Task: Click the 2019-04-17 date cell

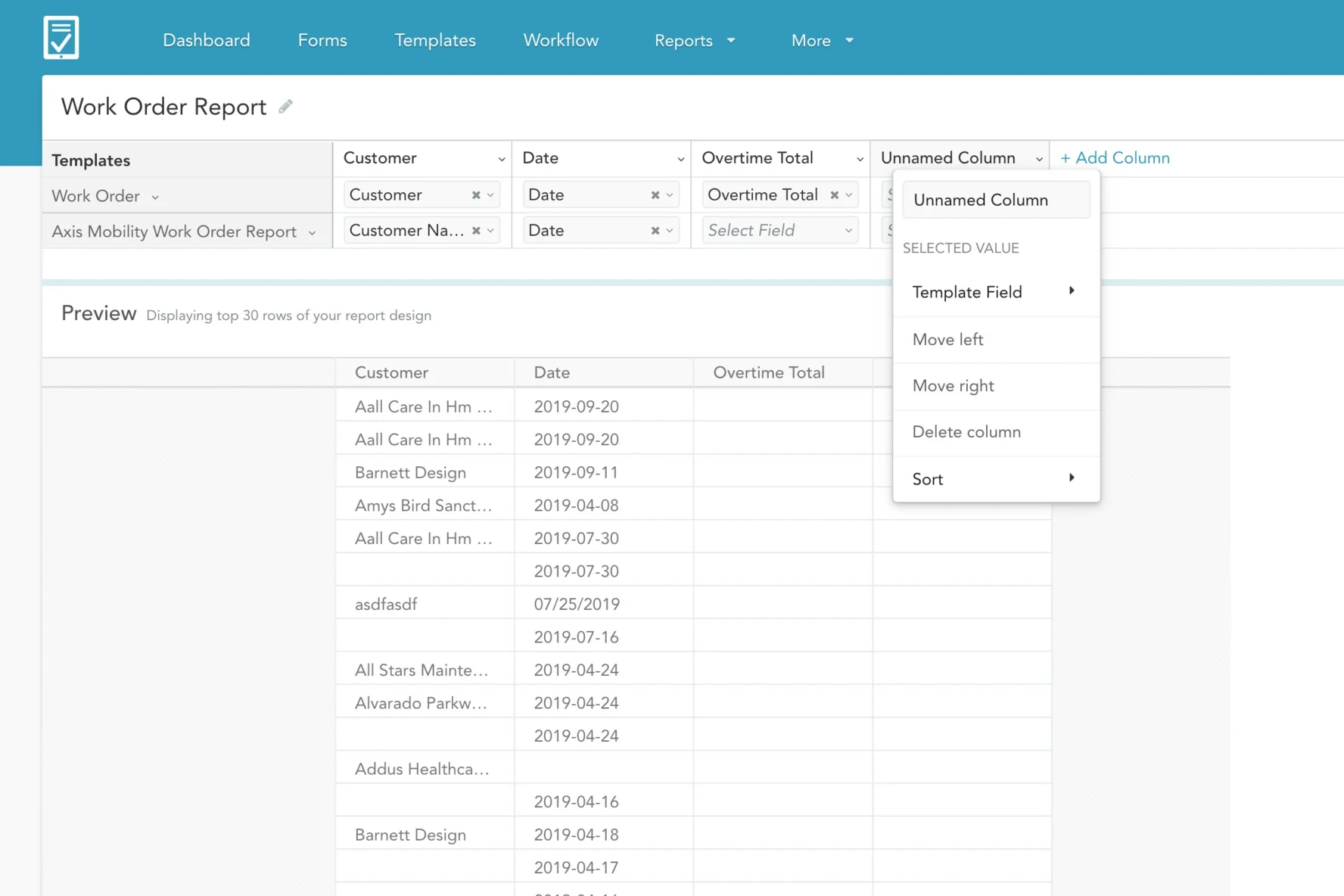Action: (604, 867)
